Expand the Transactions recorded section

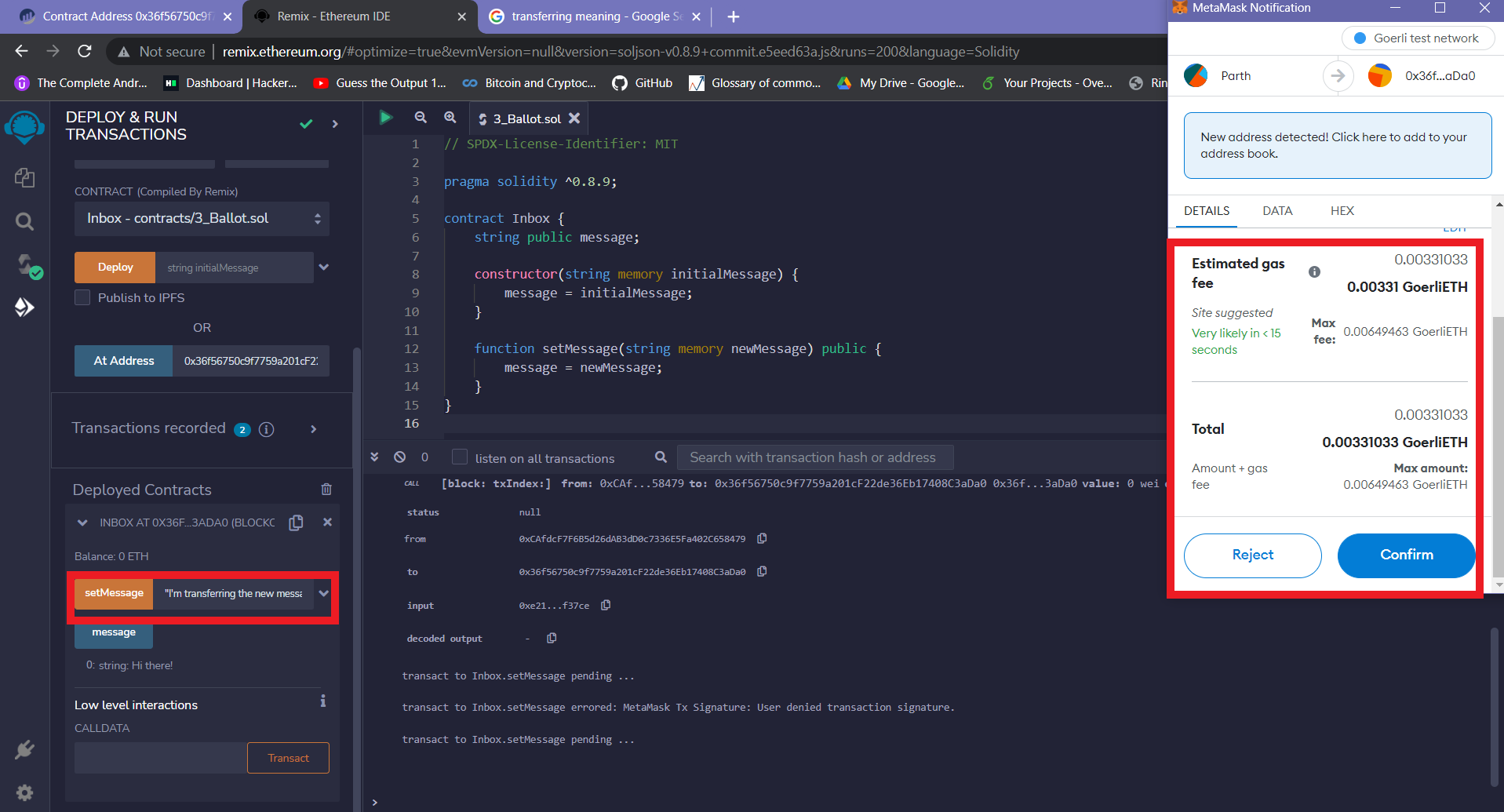(x=314, y=428)
